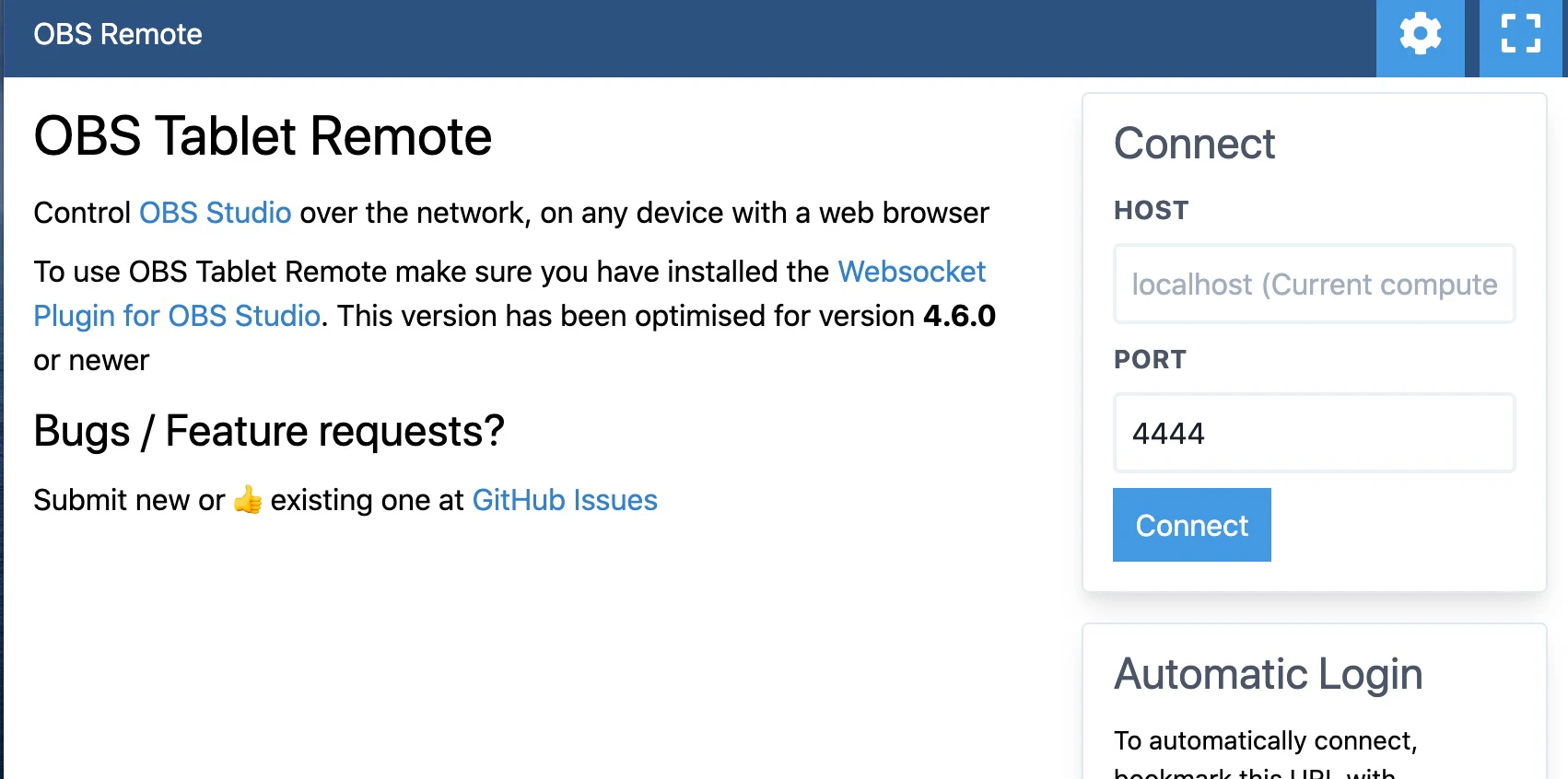Screen dimensions: 1568x779
Task: Open the GitHub Issues link
Action: (565, 500)
